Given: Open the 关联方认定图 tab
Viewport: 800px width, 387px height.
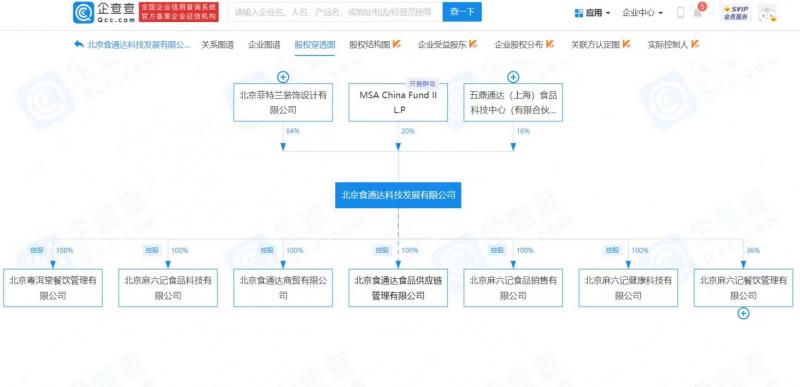Looking at the screenshot, I should click(x=601, y=44).
